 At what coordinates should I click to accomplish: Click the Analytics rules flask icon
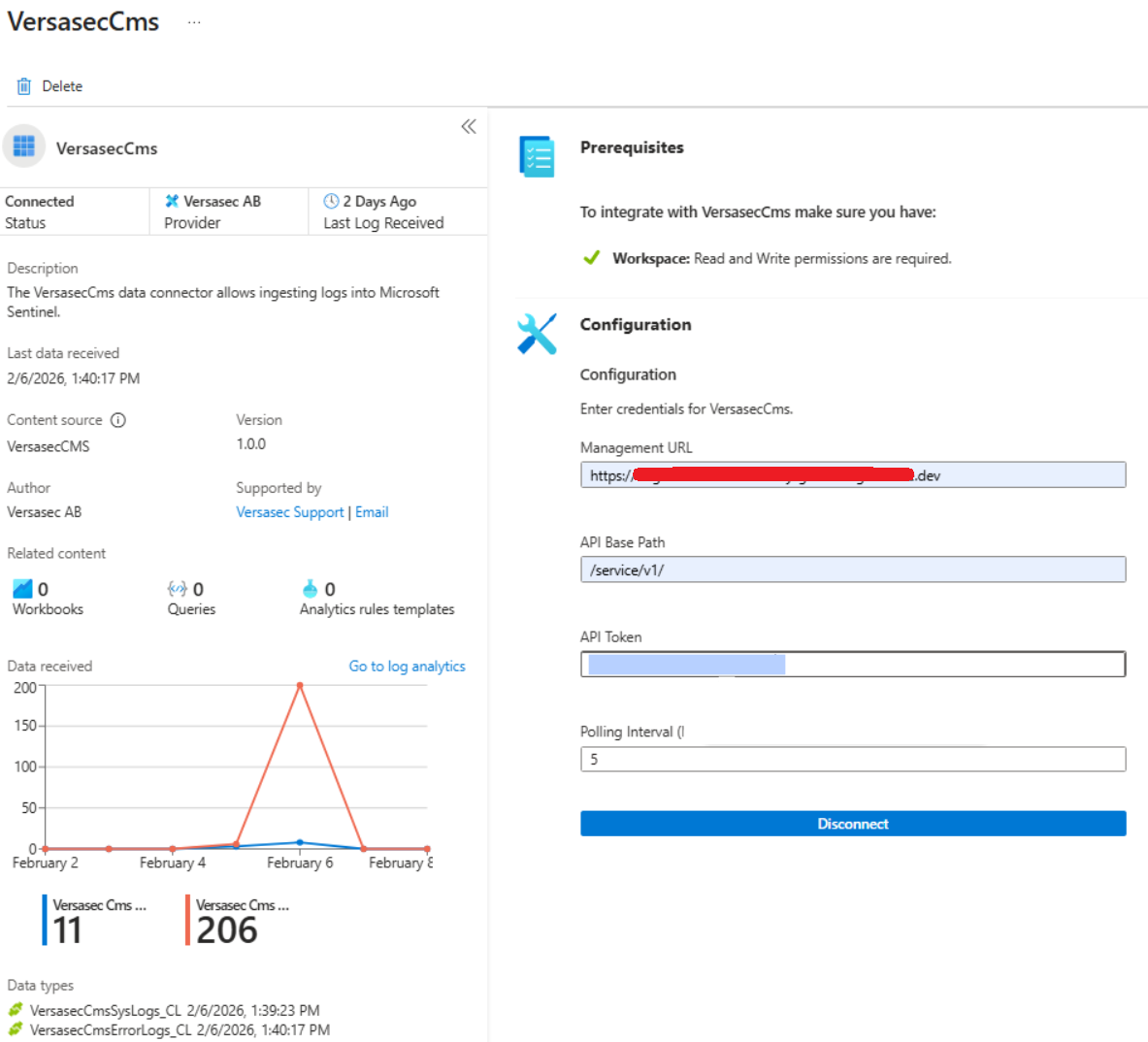click(x=310, y=588)
